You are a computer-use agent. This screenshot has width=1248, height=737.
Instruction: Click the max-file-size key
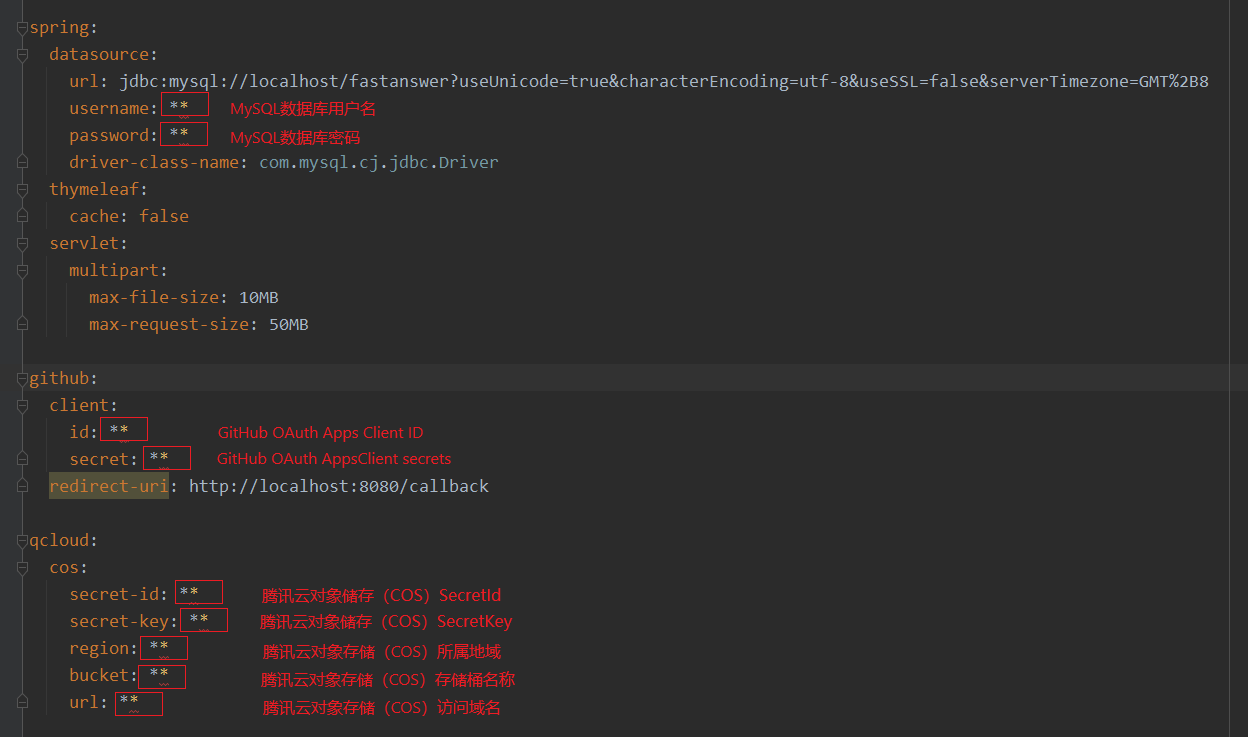pyautogui.click(x=154, y=297)
